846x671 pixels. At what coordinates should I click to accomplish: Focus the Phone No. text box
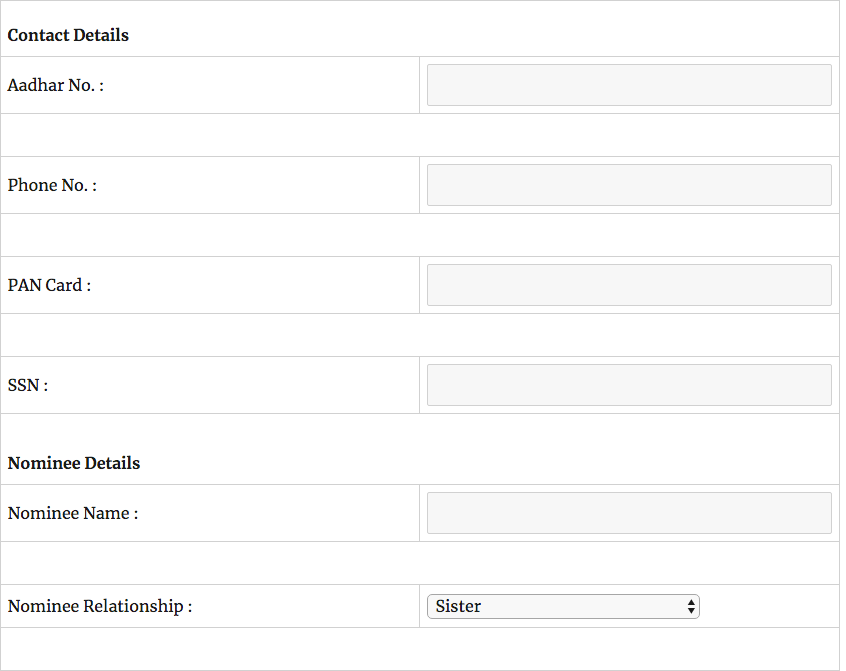click(x=629, y=185)
